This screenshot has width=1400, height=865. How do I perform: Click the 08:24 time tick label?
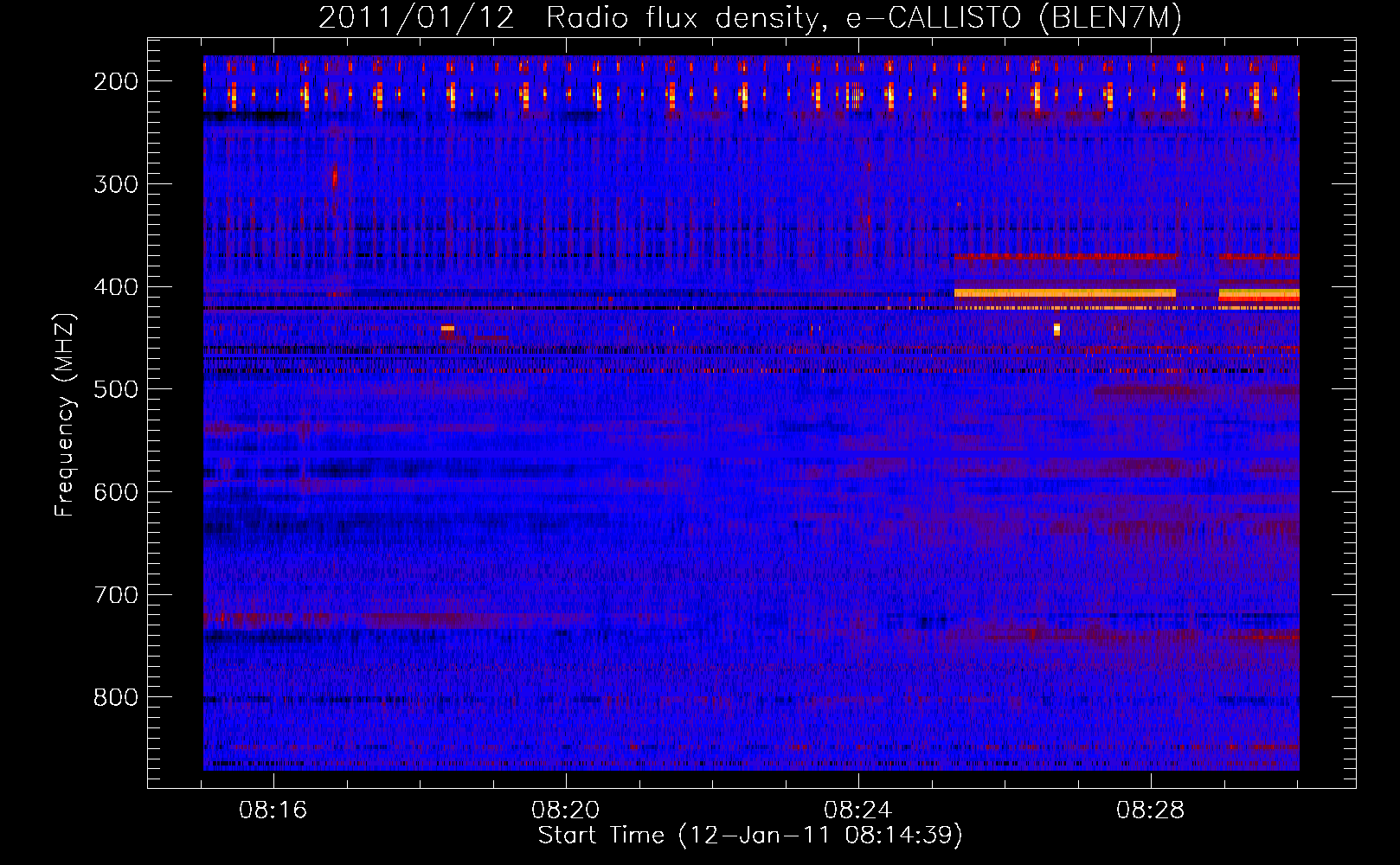coord(858,811)
